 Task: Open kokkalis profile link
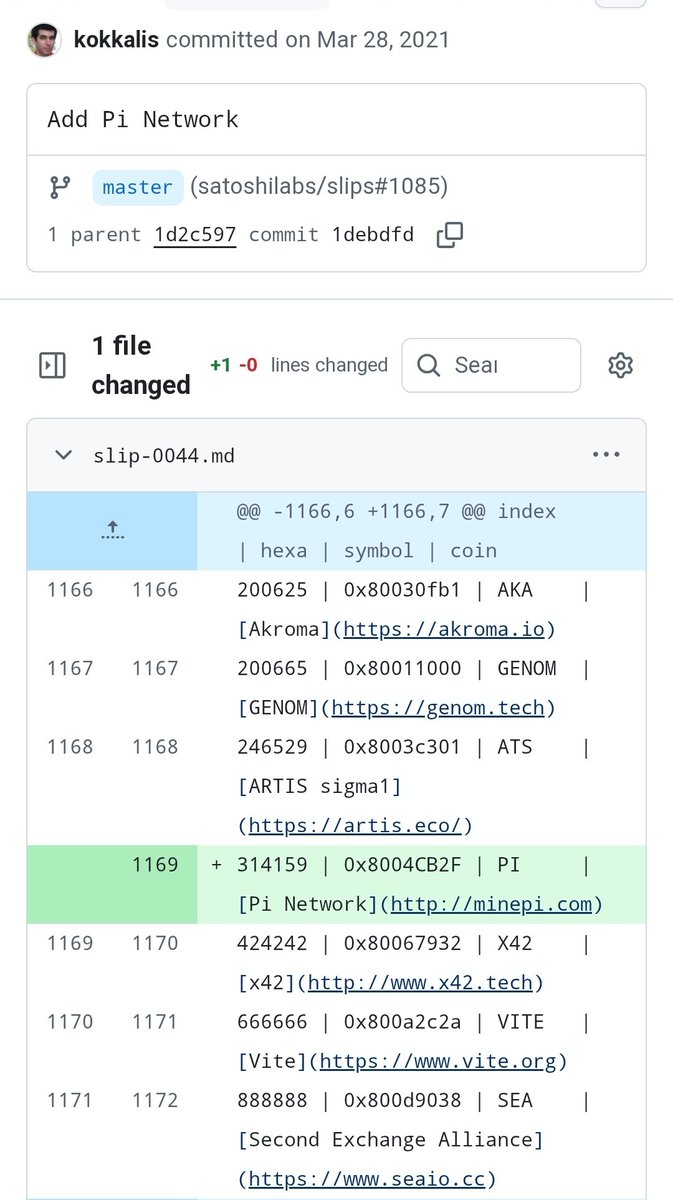coord(116,40)
